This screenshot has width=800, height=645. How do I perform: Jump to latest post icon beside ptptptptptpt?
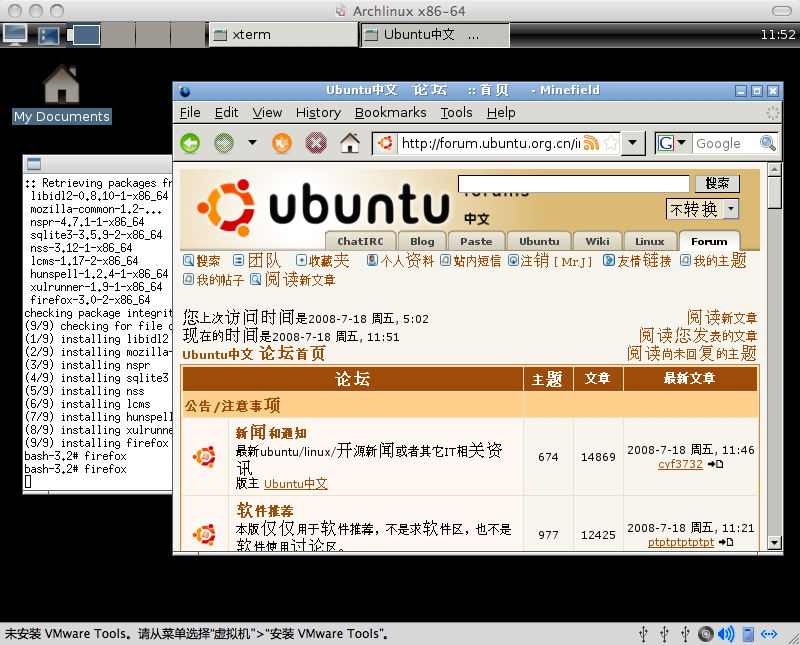click(x=726, y=542)
